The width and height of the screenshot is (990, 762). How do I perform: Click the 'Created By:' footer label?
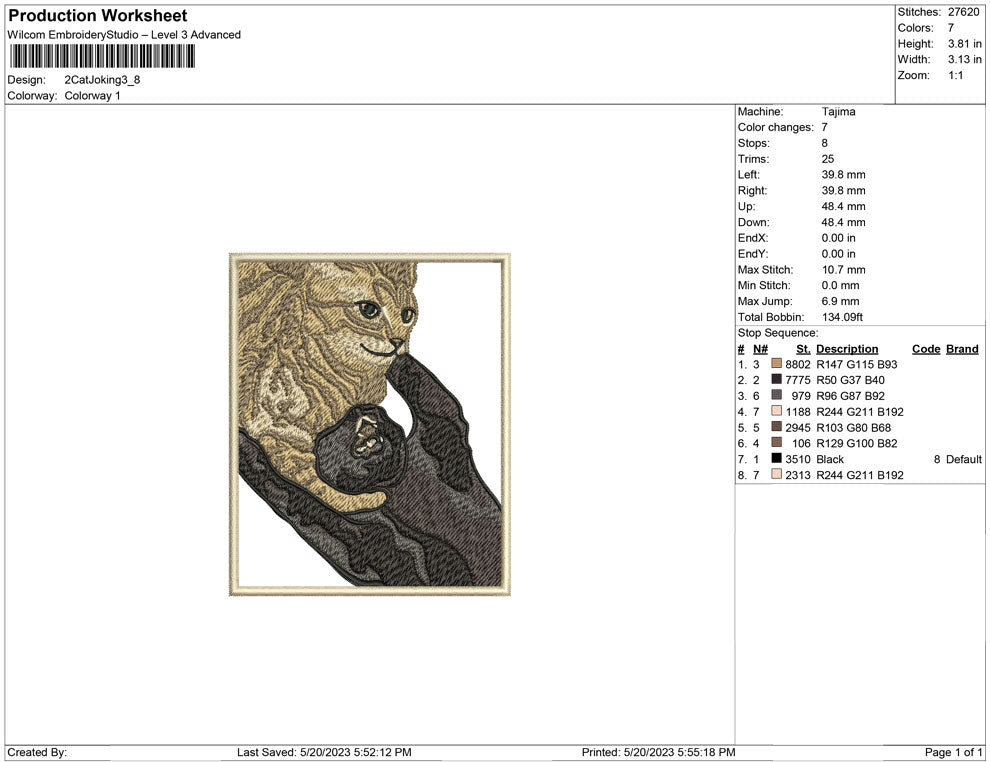click(37, 752)
